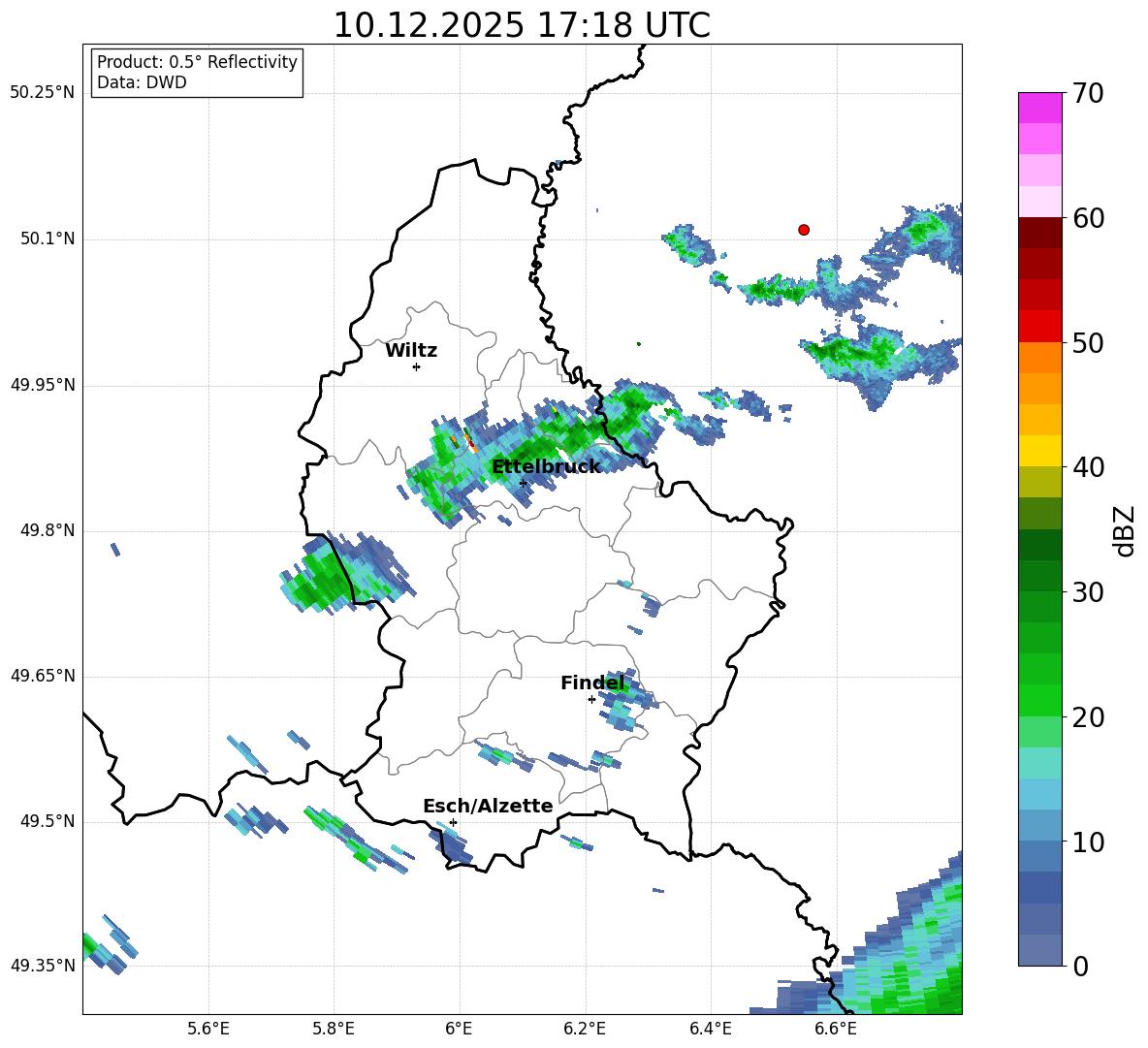Click the 49.35°N latitude label
The height and width of the screenshot is (1048, 1148).
[x=43, y=966]
